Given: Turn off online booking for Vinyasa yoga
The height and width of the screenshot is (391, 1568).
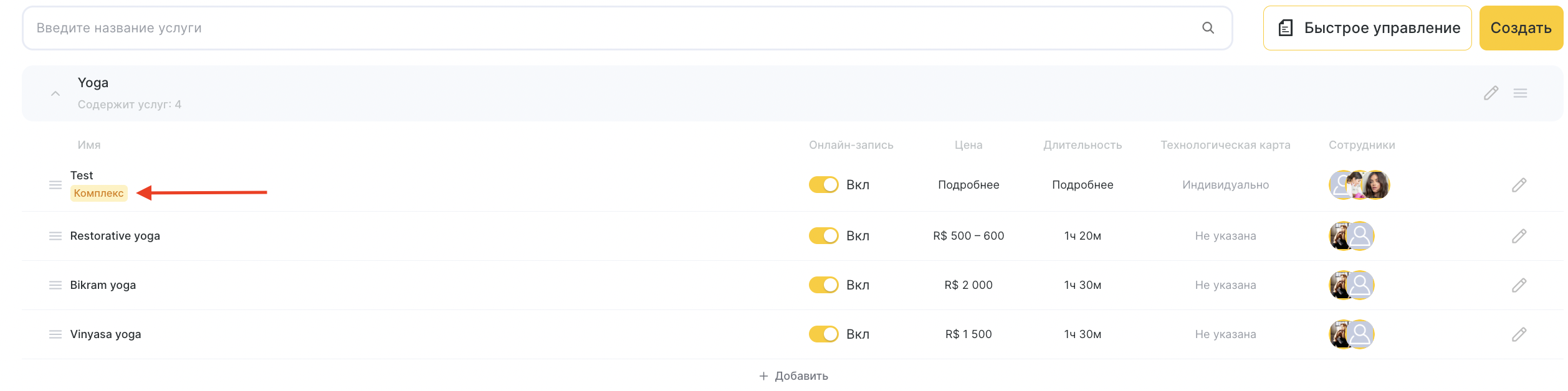Looking at the screenshot, I should pos(823,334).
